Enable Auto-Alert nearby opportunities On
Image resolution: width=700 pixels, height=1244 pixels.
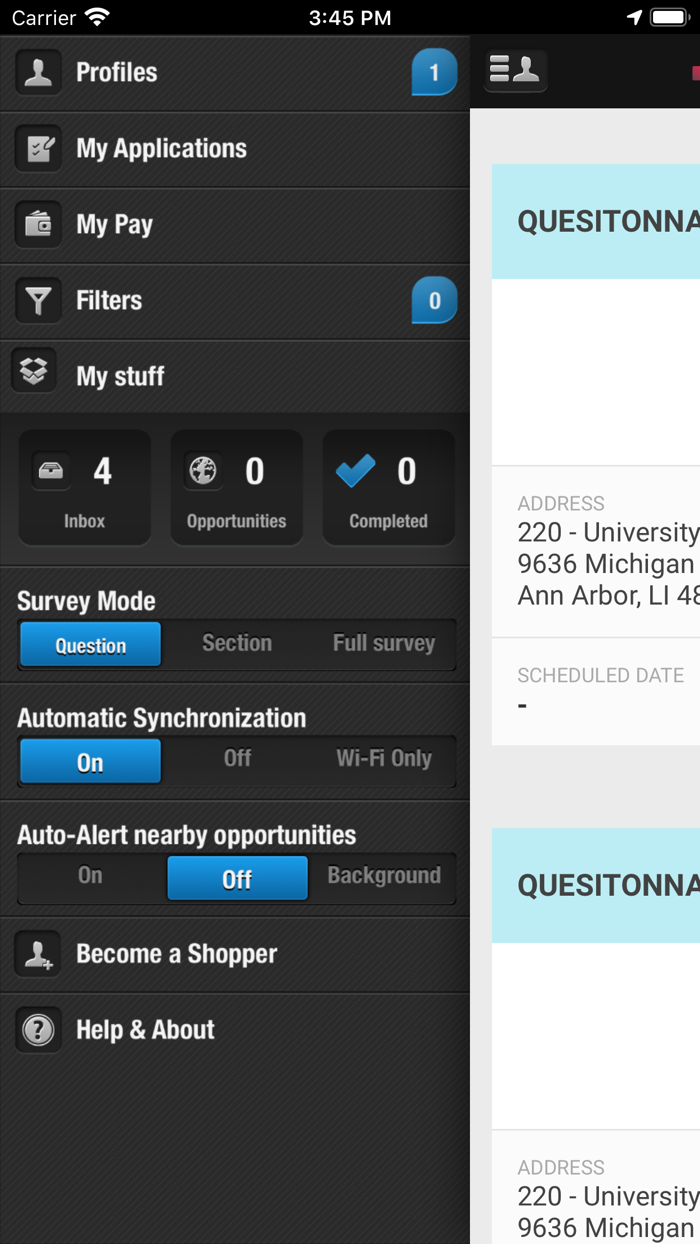pyautogui.click(x=90, y=876)
